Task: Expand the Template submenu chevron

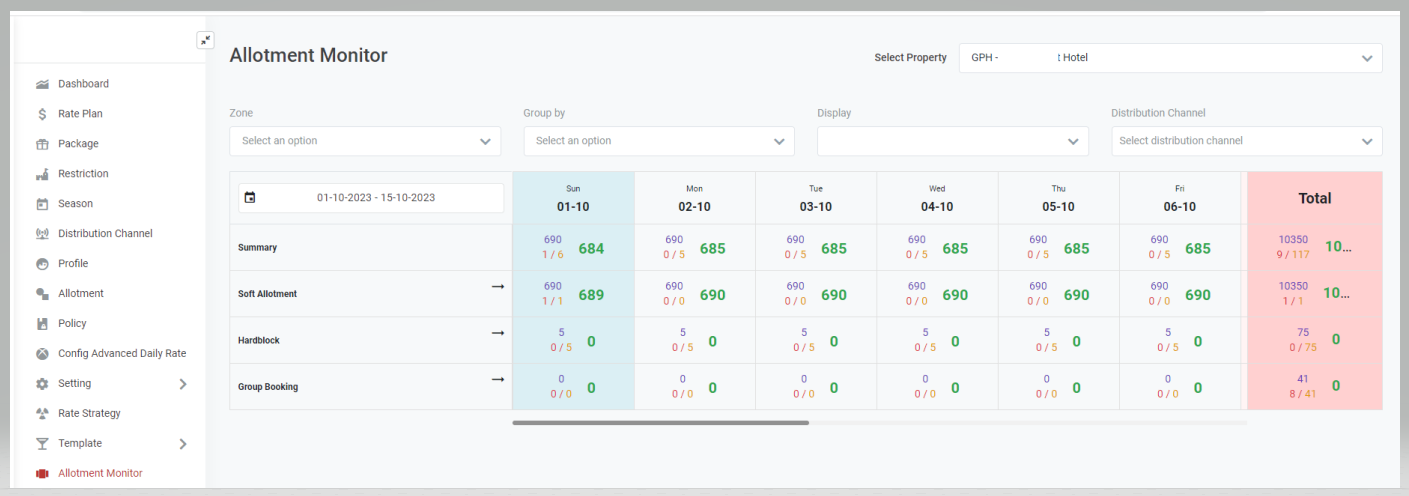Action: coord(183,444)
